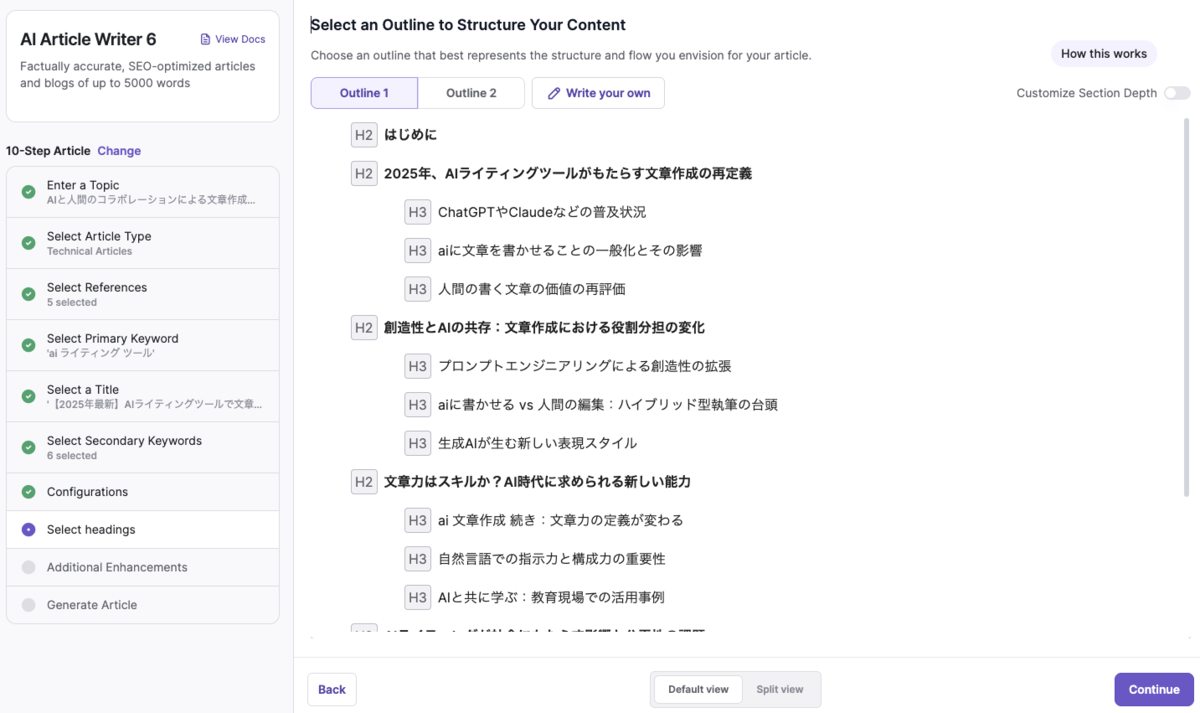
Task: Enable the Customize Section Depth toggle
Action: click(1177, 93)
